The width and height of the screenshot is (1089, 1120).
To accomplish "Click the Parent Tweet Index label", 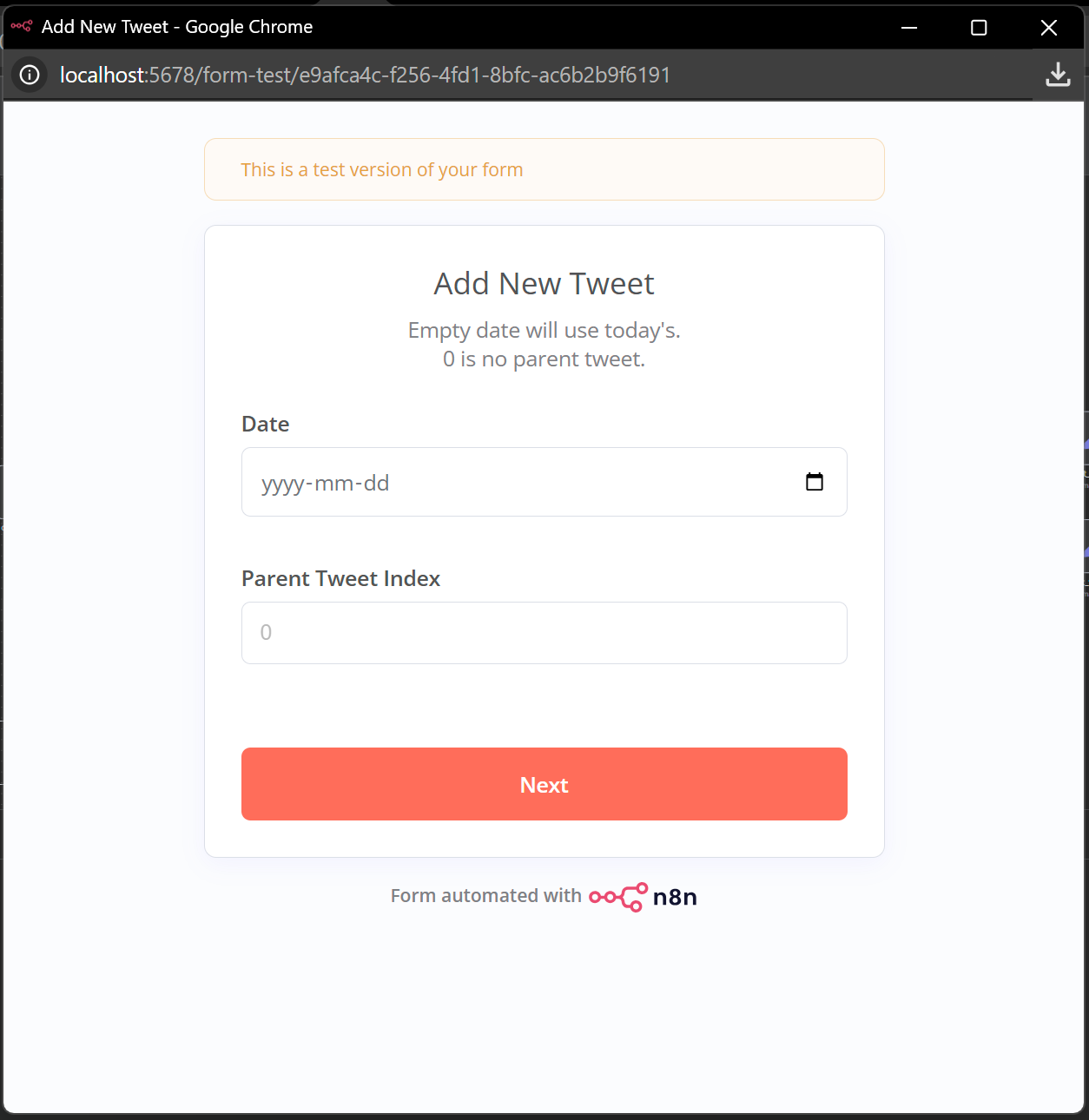I will coord(340,578).
